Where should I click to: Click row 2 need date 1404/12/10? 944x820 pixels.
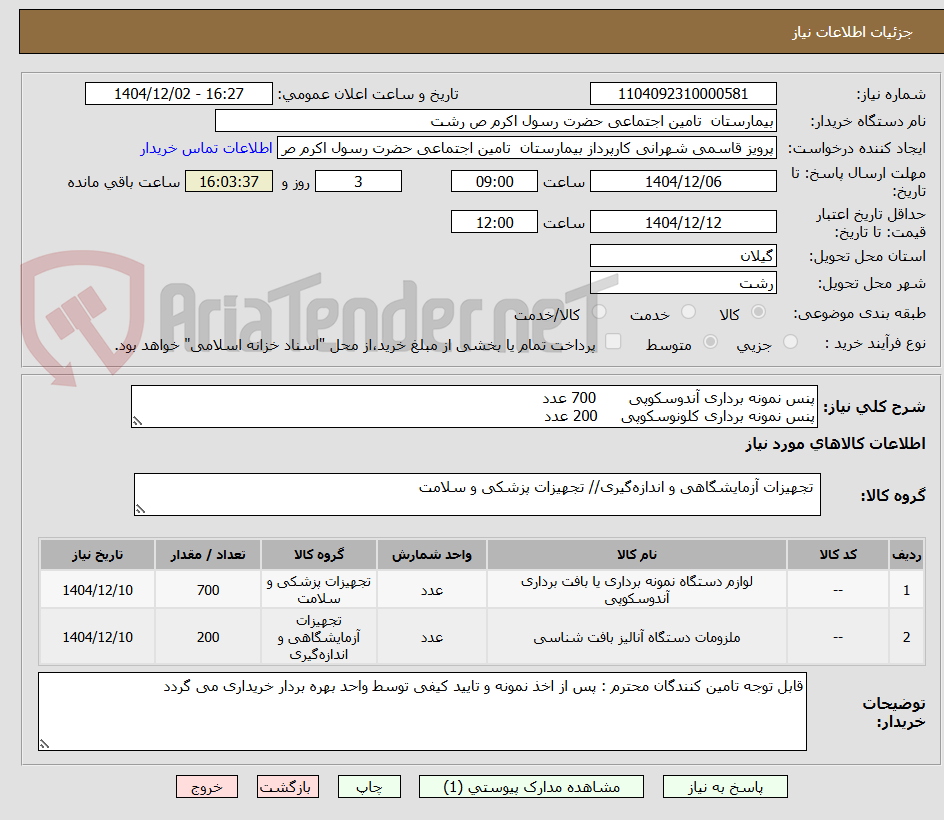[x=98, y=637]
